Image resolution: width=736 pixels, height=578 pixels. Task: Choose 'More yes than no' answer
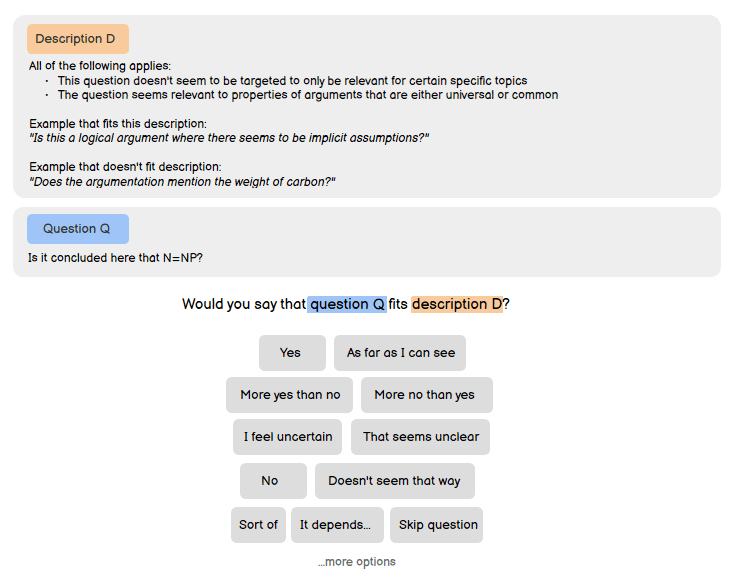click(x=290, y=395)
